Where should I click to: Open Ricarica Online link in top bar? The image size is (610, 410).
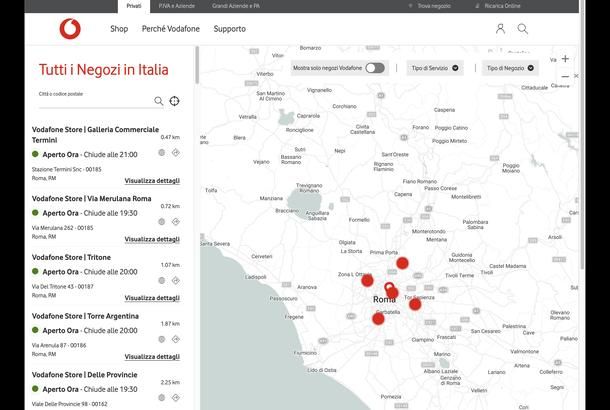coord(498,6)
